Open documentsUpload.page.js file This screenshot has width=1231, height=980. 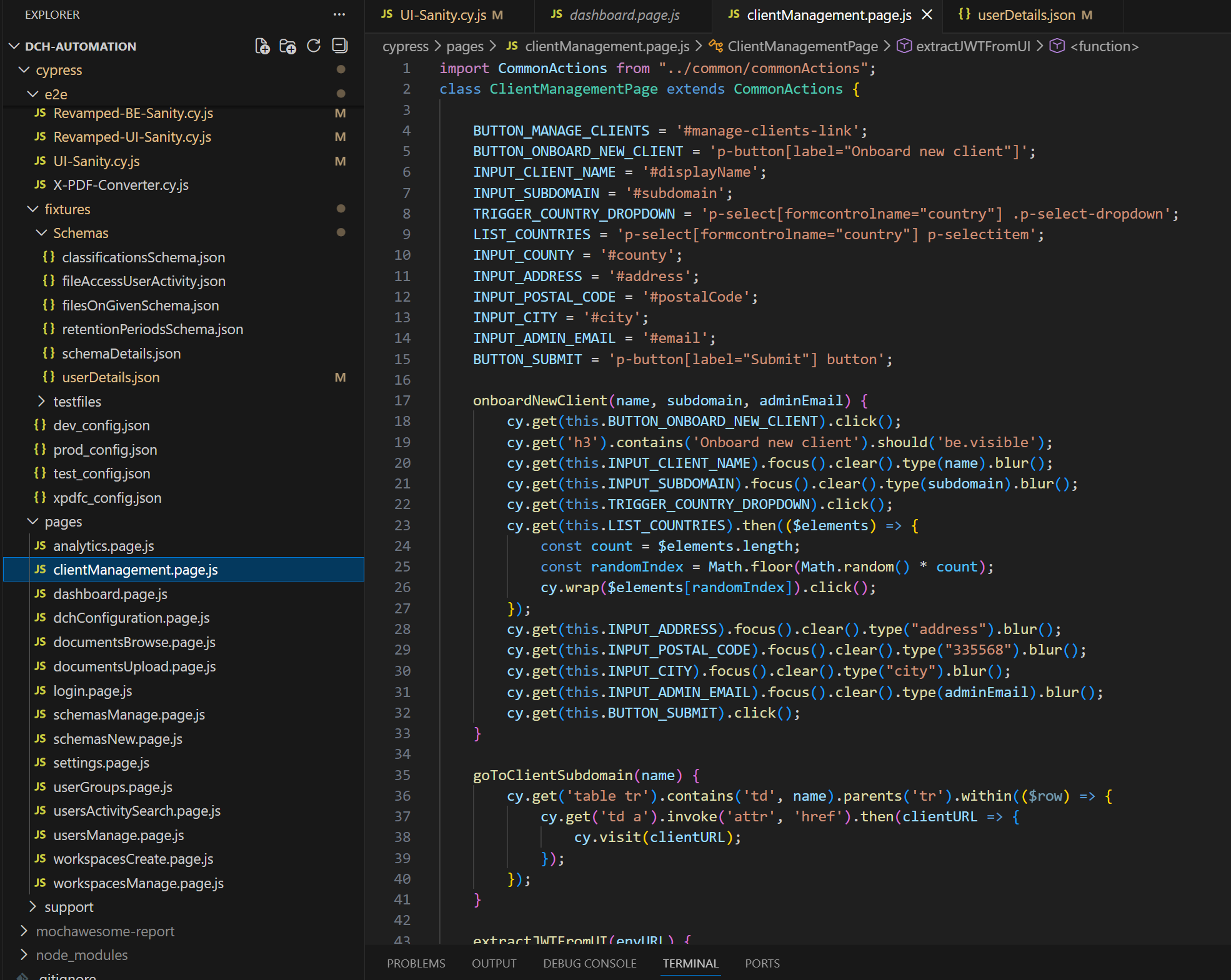(x=134, y=666)
